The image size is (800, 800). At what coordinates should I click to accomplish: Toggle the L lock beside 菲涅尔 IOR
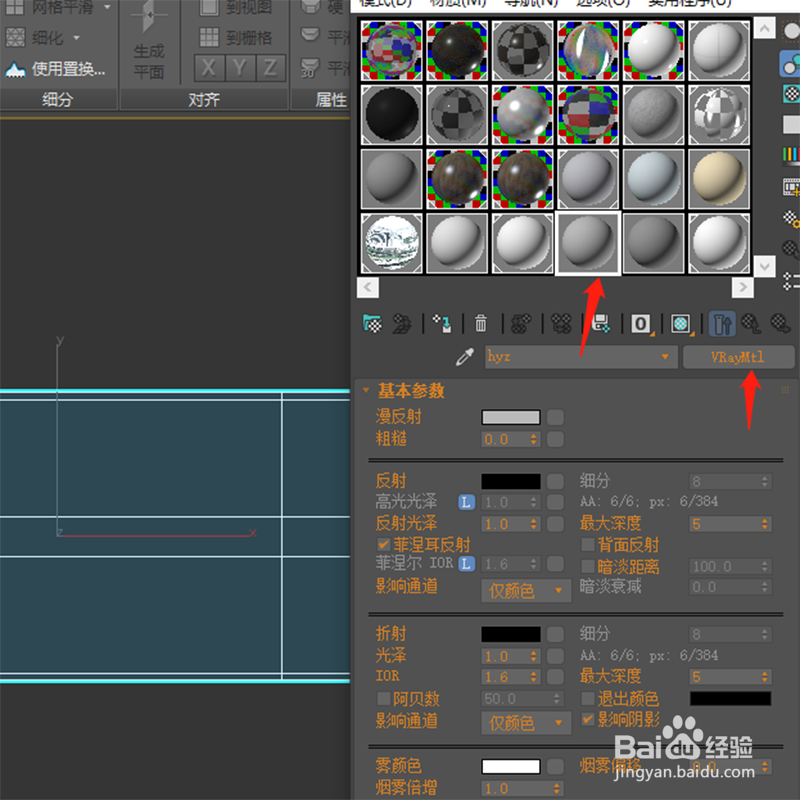[466, 564]
